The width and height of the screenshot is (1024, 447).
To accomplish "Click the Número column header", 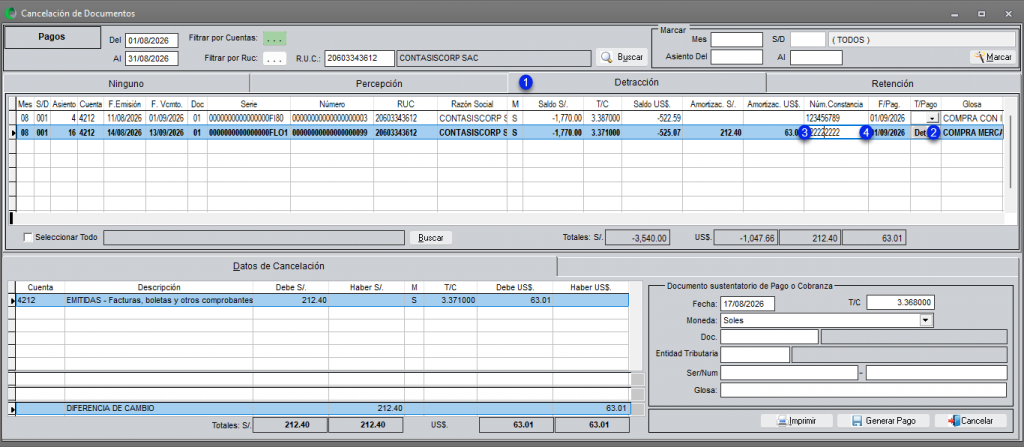I will pos(332,104).
